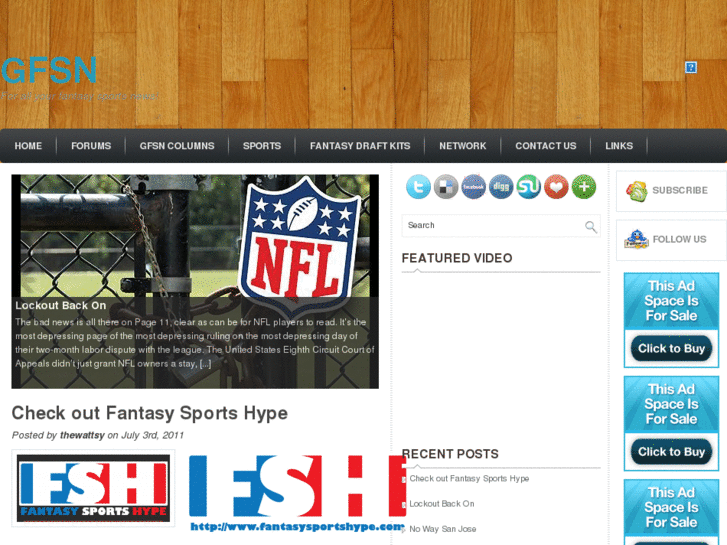Open the Lockout Back On slider headline
Image resolution: width=727 pixels, height=545 pixels.
(61, 306)
